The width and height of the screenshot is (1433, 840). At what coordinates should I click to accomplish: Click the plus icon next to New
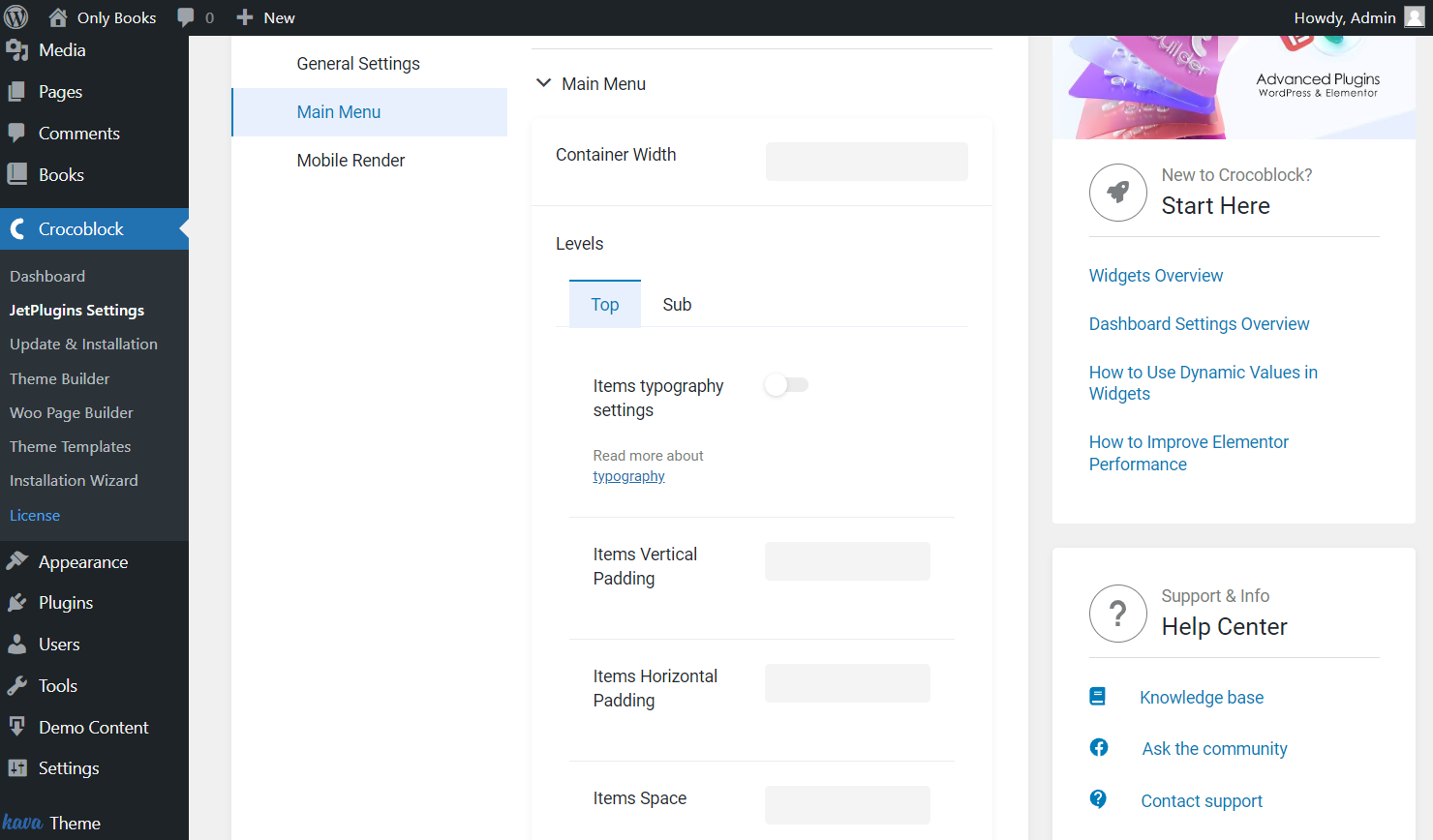pyautogui.click(x=245, y=17)
